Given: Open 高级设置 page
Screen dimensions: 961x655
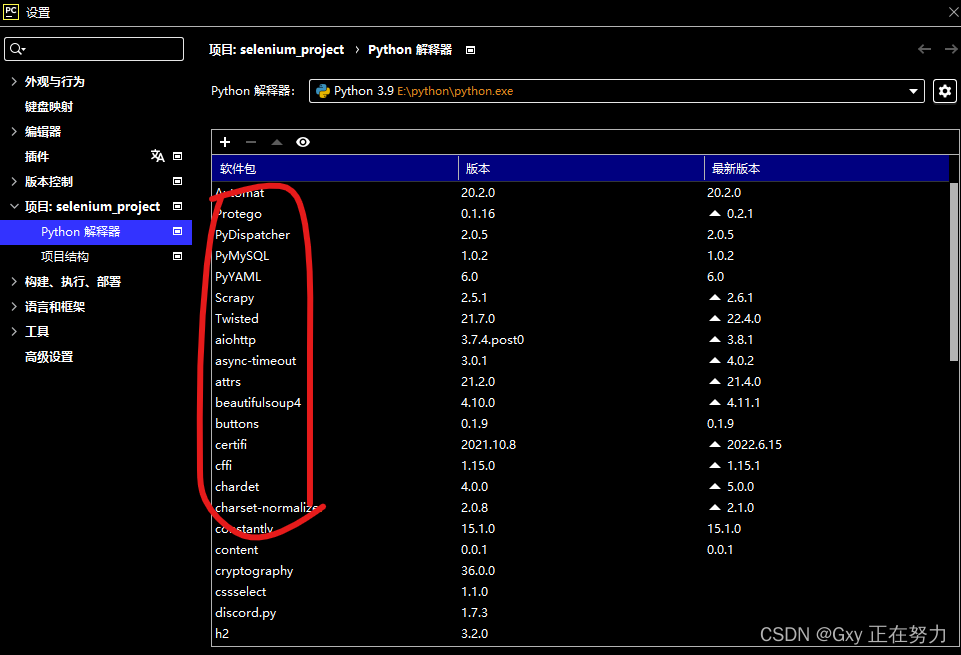Looking at the screenshot, I should (x=49, y=357).
